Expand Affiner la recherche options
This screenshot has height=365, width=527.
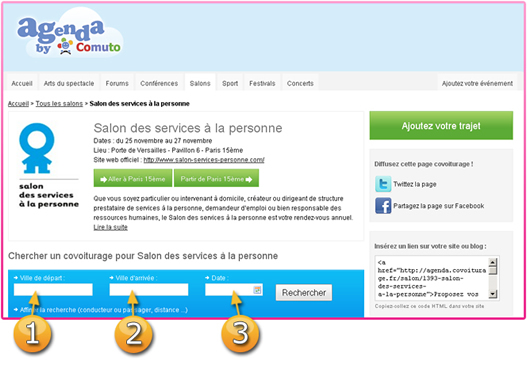coord(101,310)
